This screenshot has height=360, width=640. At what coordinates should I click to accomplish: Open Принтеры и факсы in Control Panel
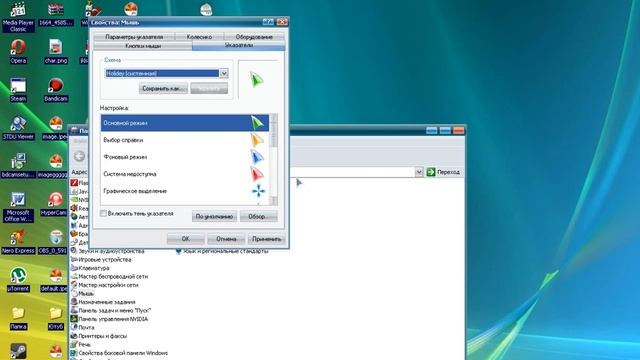point(99,336)
